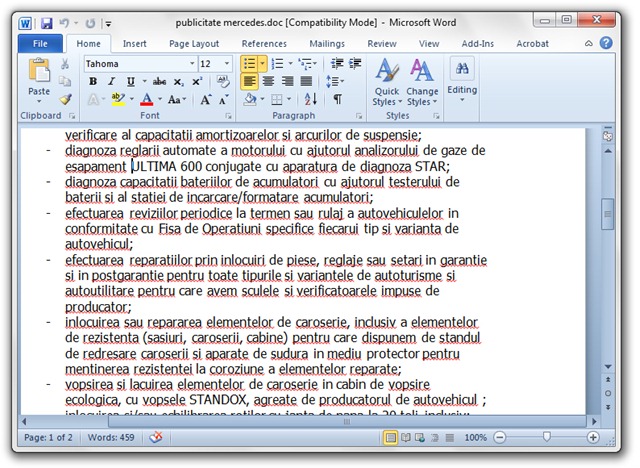Click the Increase Indent icon
Image resolution: width=640 pixels, height=468 pixels.
click(x=355, y=63)
